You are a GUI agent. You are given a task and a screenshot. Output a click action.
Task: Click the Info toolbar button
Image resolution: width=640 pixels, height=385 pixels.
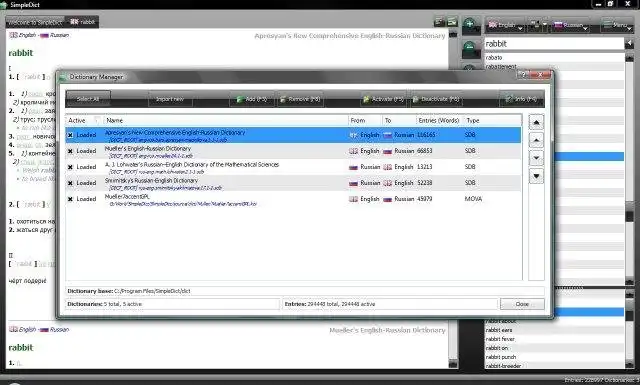(522, 99)
